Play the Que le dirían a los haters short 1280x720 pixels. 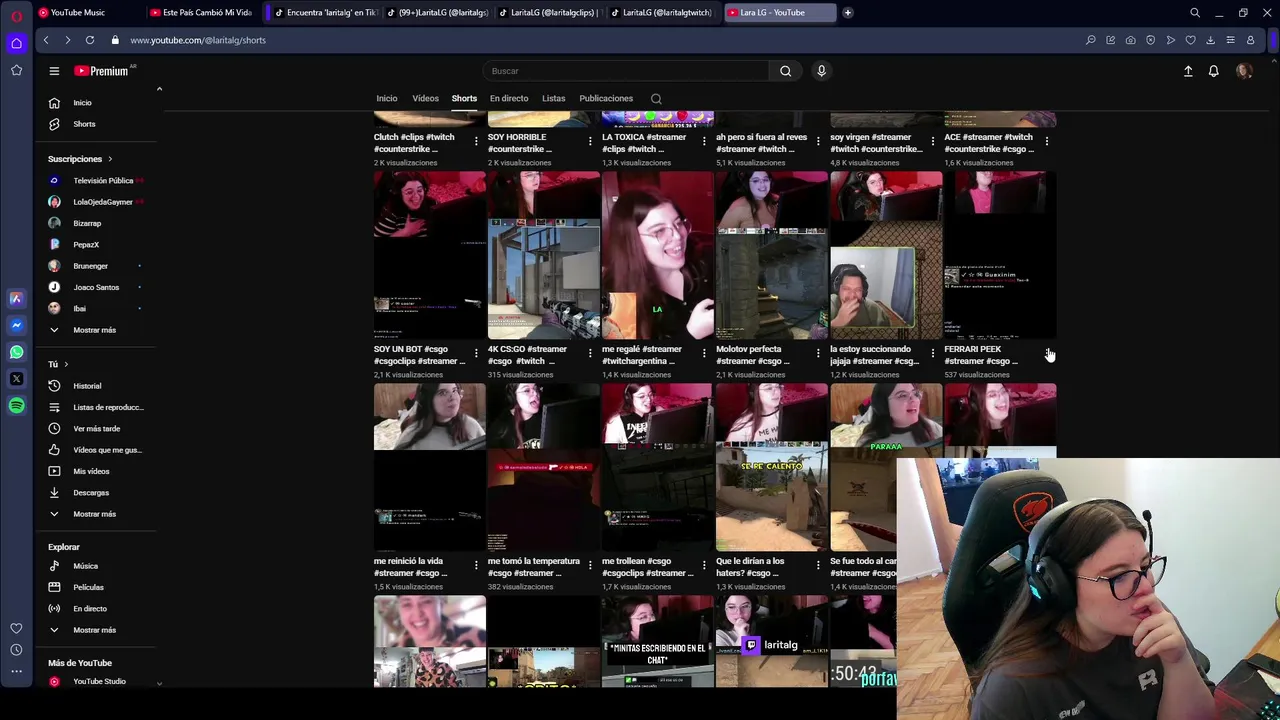pyautogui.click(x=772, y=467)
